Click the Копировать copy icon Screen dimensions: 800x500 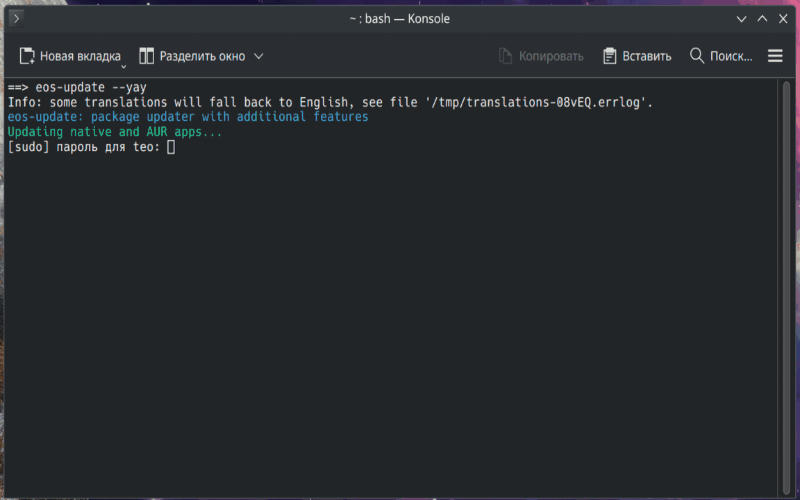point(505,56)
